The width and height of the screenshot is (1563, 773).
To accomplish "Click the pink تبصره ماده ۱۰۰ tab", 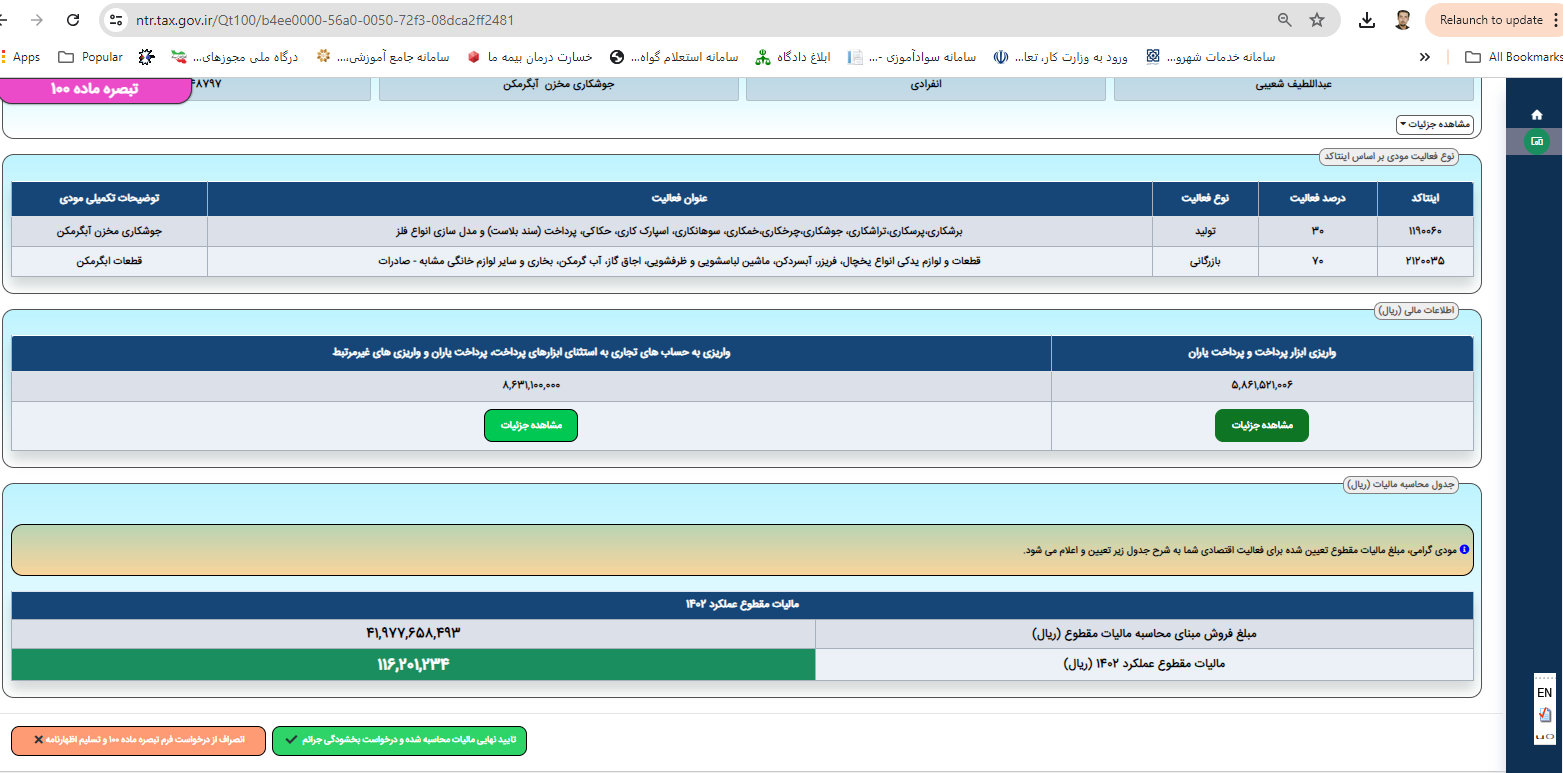I will click(x=95, y=89).
